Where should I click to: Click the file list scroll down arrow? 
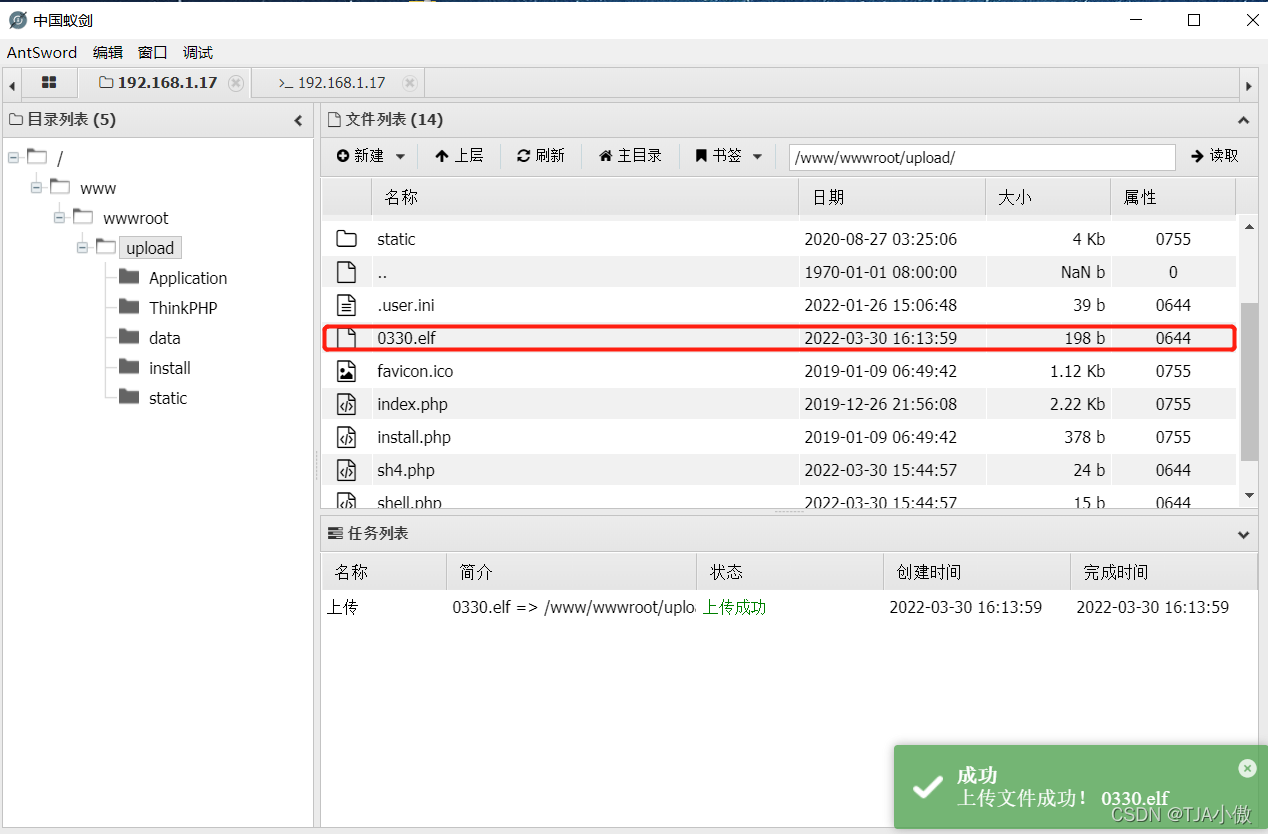[1248, 495]
